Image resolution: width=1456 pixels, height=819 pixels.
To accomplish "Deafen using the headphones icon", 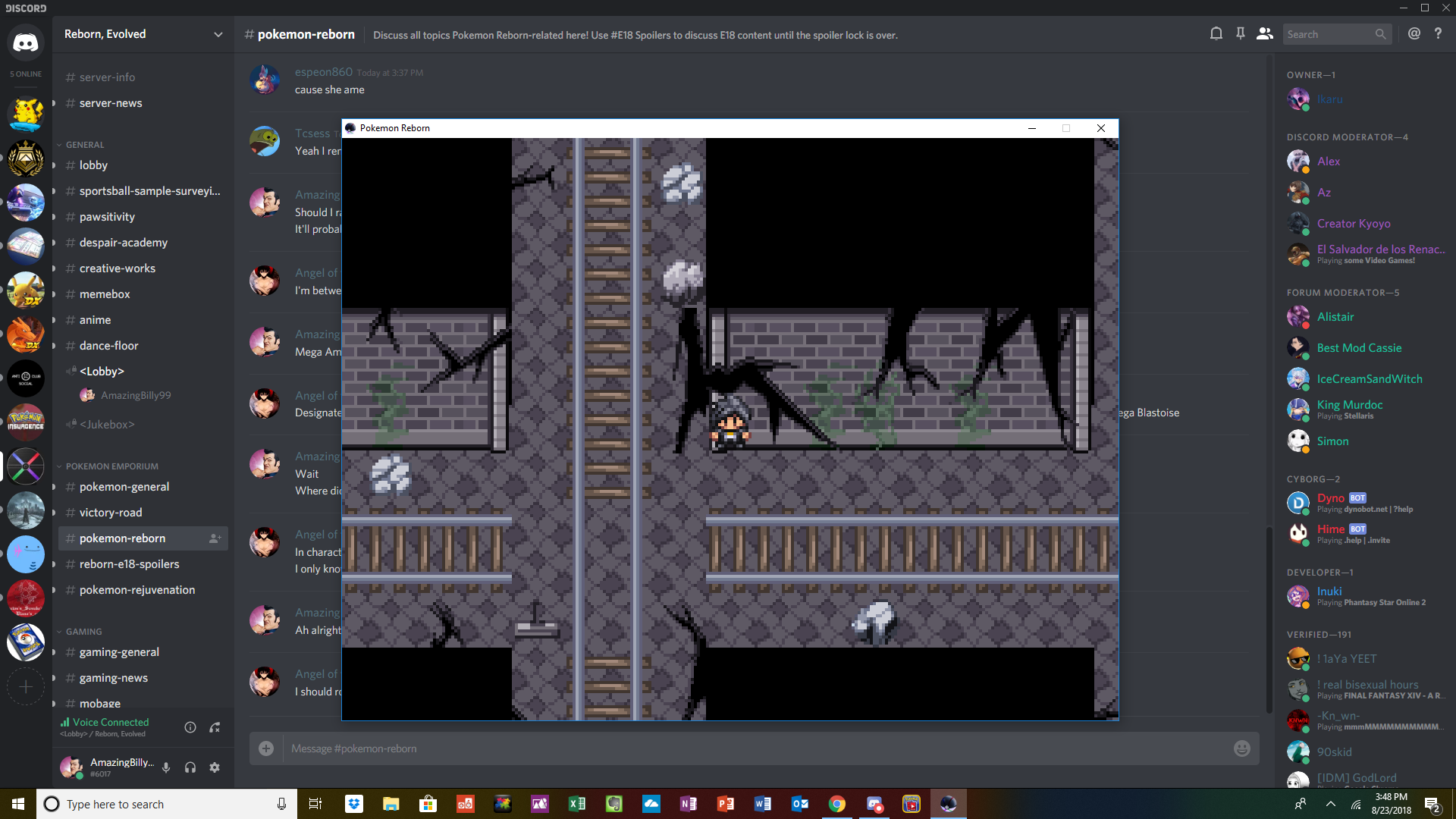I will tap(190, 767).
